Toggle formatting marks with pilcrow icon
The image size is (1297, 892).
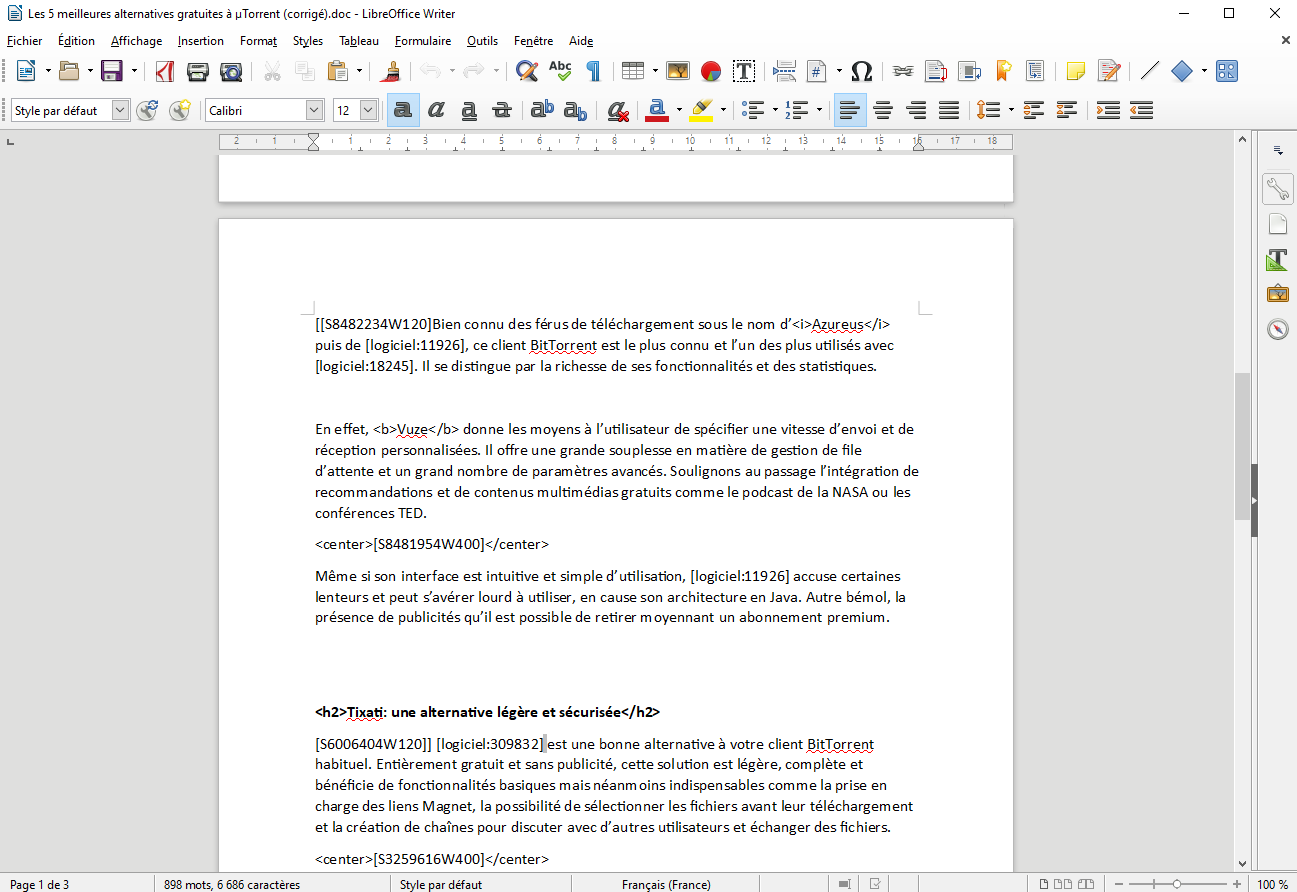pyautogui.click(x=593, y=71)
